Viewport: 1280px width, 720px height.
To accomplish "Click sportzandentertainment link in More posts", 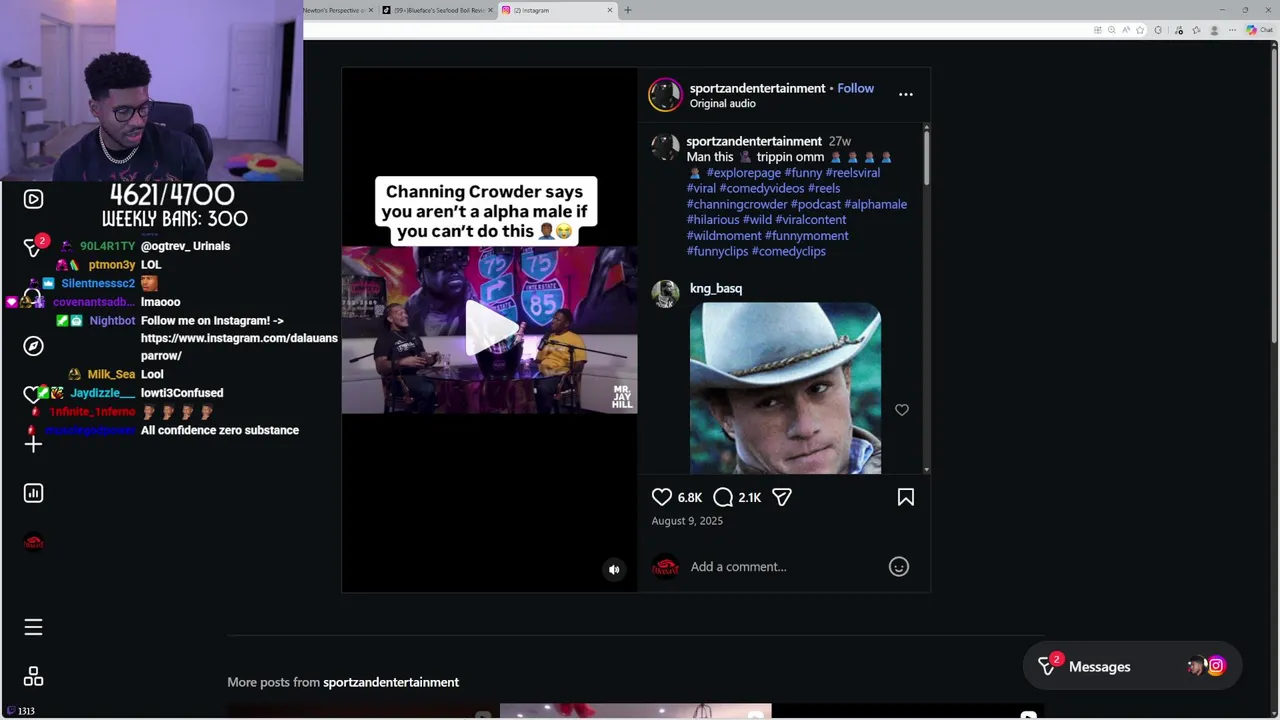I will (391, 682).
